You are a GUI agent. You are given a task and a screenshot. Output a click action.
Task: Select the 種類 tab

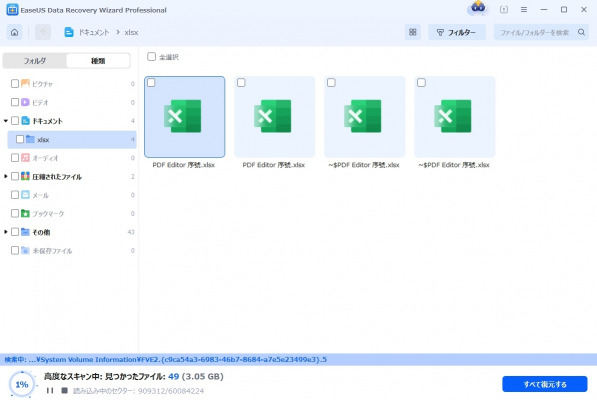point(98,61)
